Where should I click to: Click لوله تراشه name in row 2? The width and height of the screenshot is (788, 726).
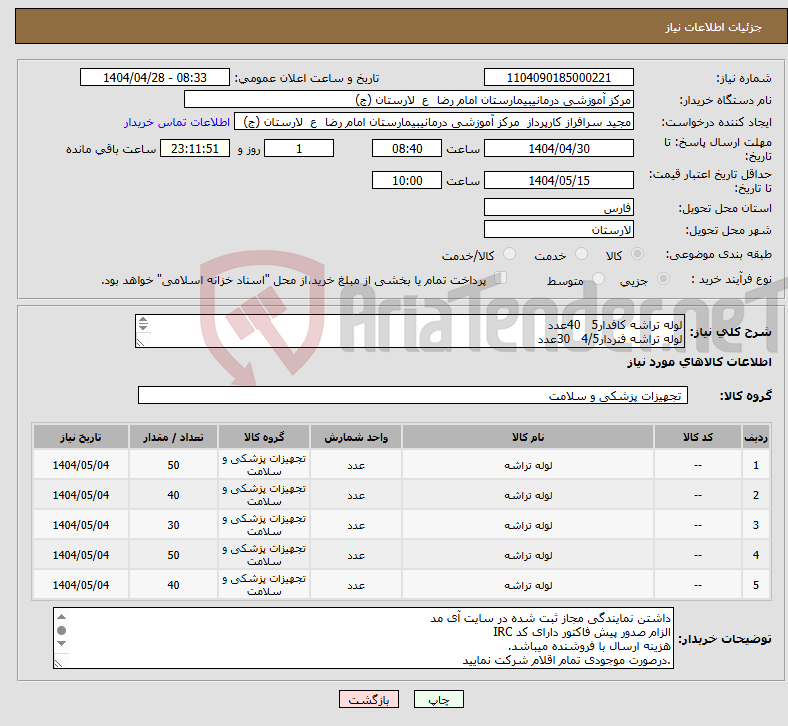pyautogui.click(x=528, y=495)
